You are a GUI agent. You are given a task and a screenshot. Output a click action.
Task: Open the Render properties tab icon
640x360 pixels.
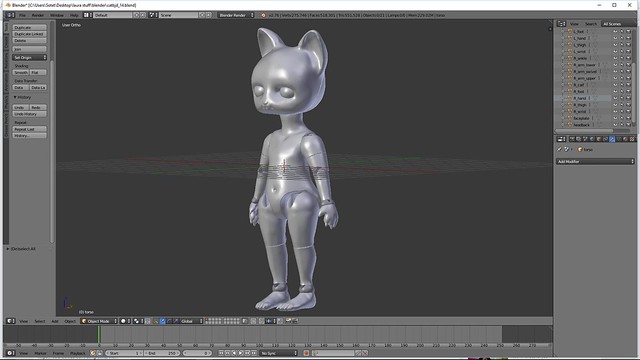(x=572, y=139)
